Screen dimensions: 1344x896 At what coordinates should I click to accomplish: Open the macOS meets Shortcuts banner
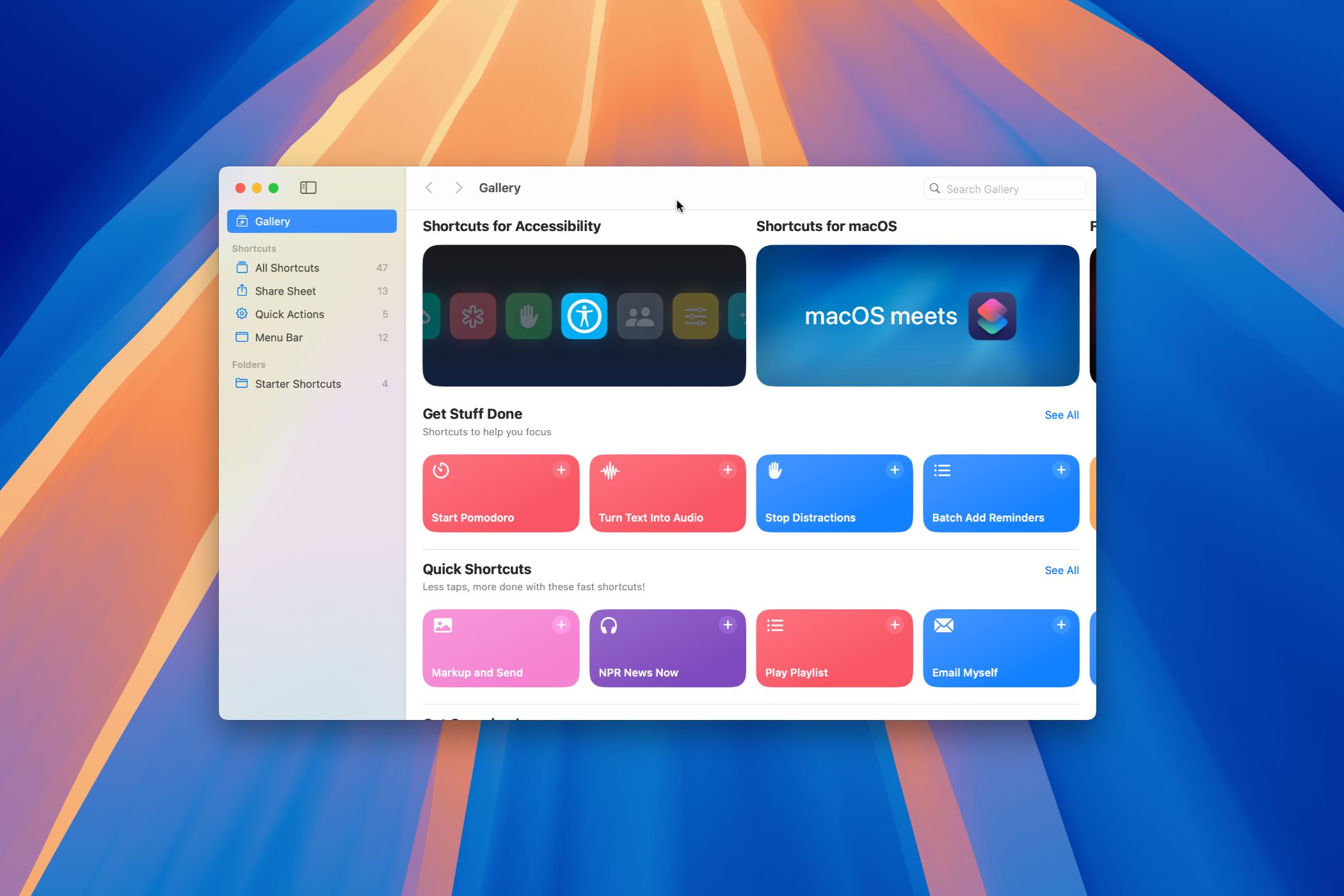(x=917, y=316)
